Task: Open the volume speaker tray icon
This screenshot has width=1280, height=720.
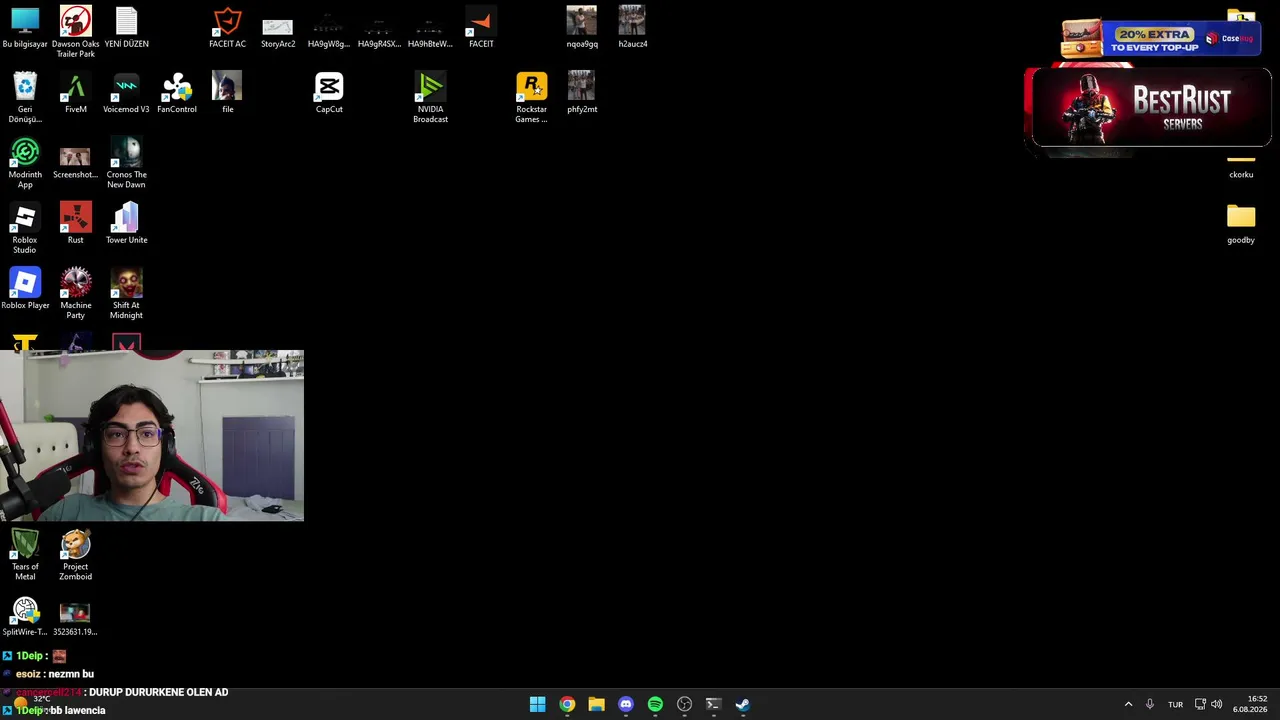Action: pos(1216,704)
